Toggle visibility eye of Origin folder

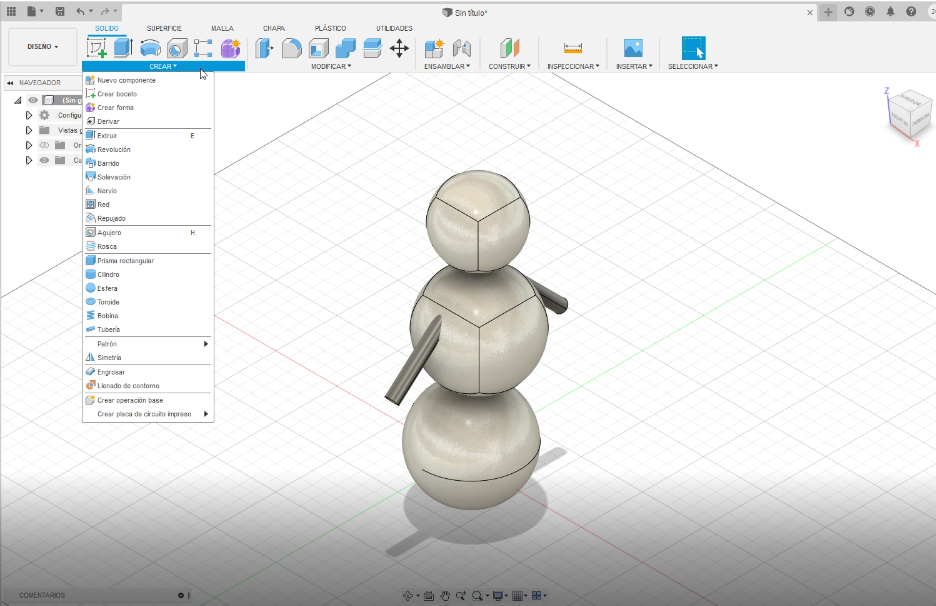[x=44, y=145]
